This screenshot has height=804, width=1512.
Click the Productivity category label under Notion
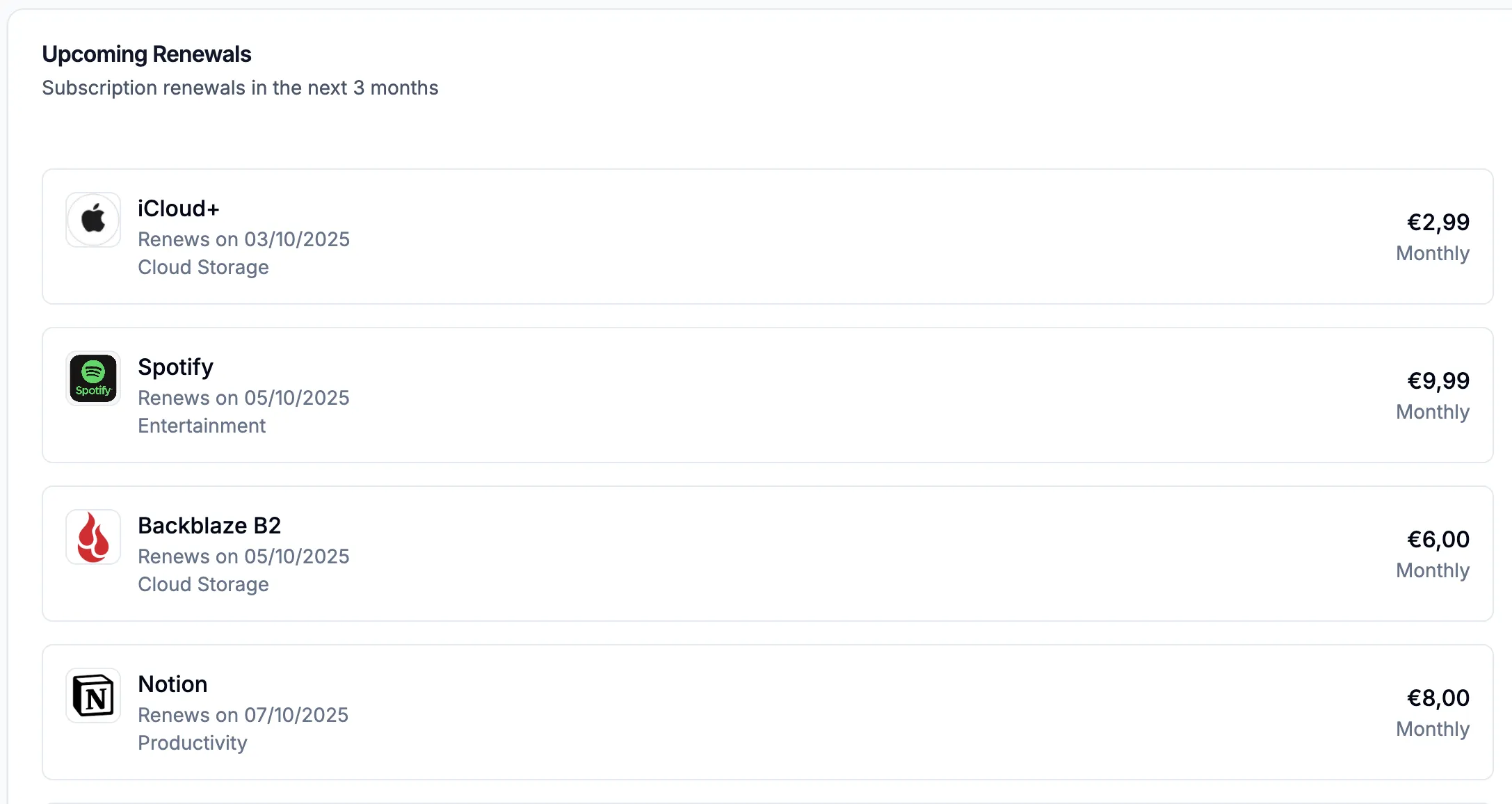point(193,743)
